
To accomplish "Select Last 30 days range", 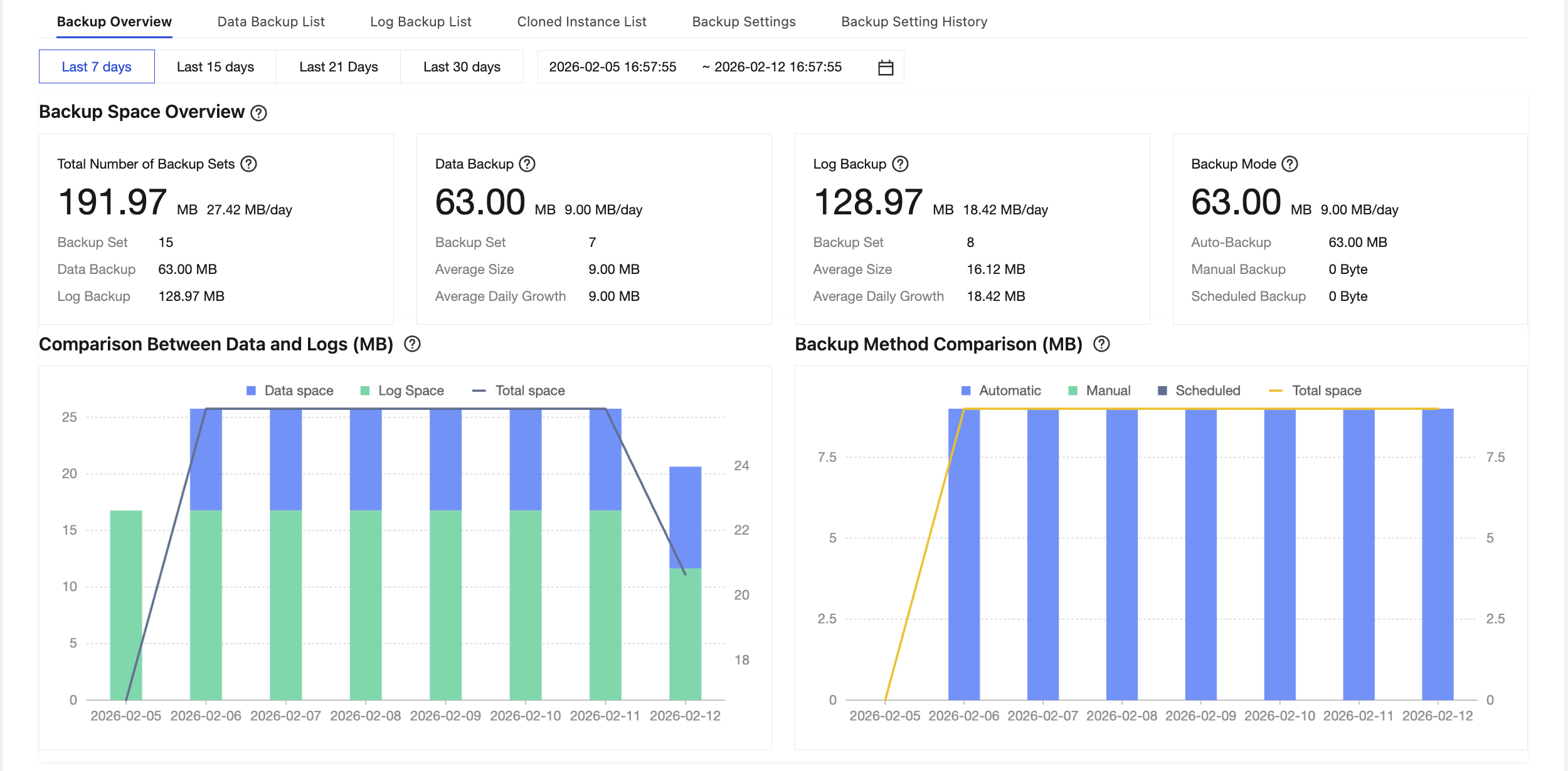I will [x=462, y=67].
